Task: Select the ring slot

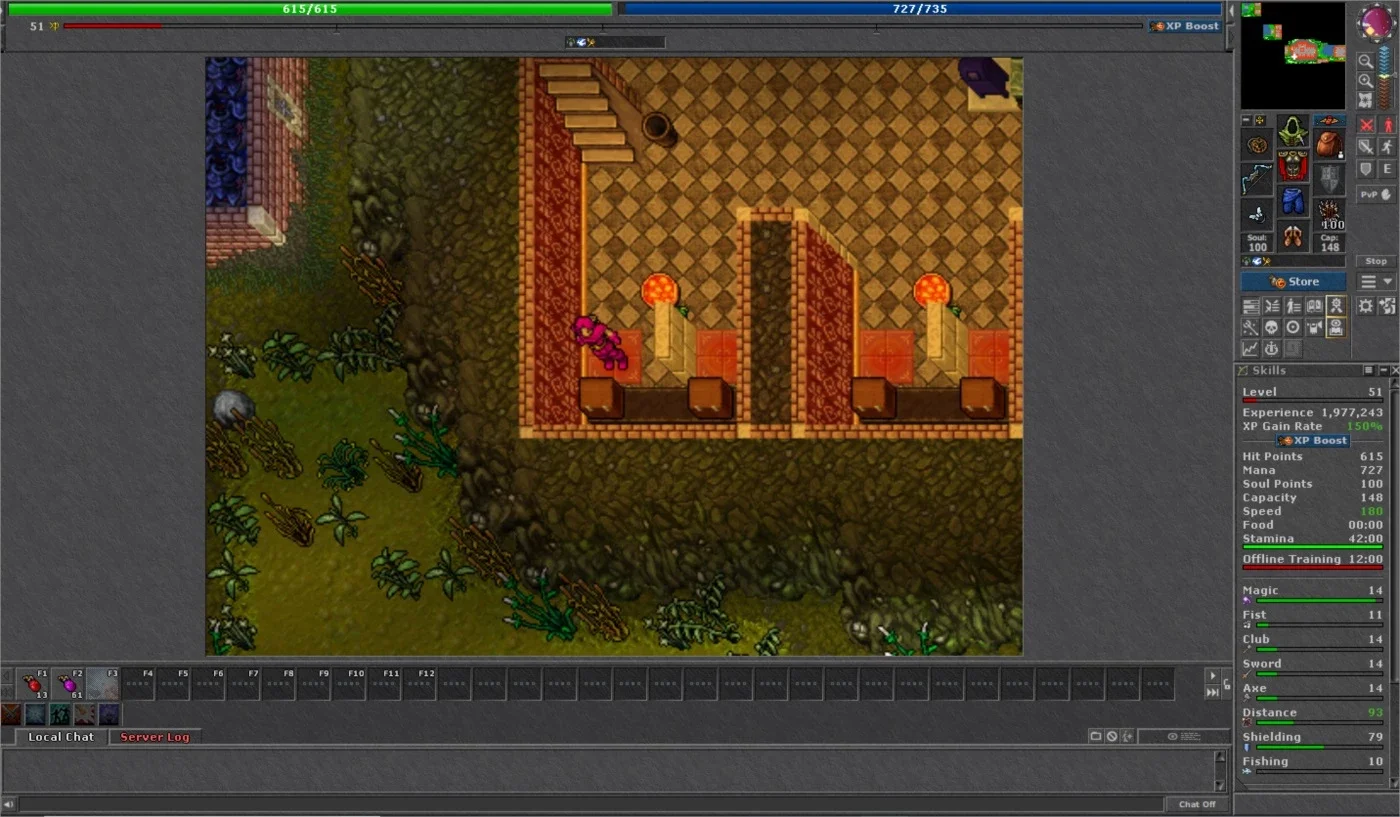Action: pyautogui.click(x=1256, y=213)
